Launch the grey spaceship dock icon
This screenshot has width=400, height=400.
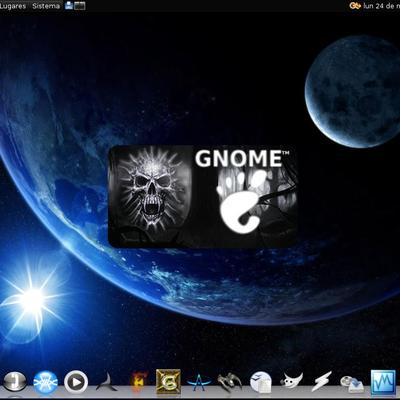tap(230, 382)
